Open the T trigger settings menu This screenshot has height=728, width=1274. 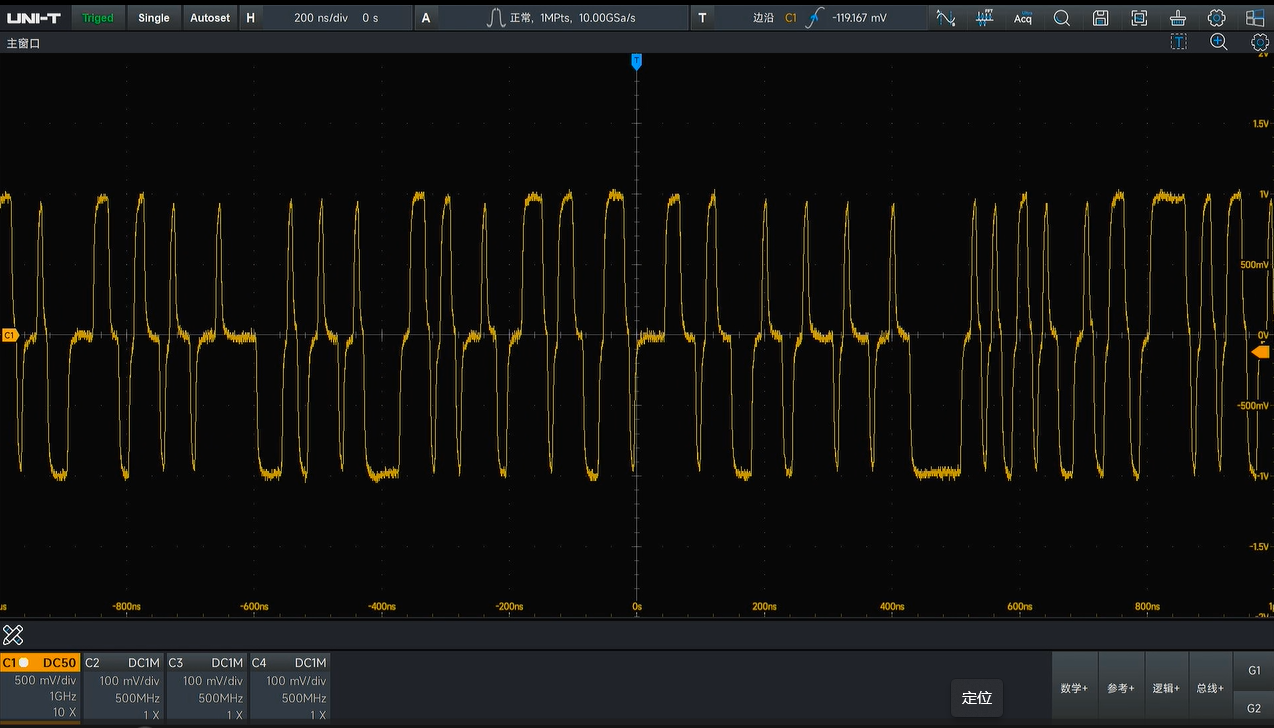point(702,18)
